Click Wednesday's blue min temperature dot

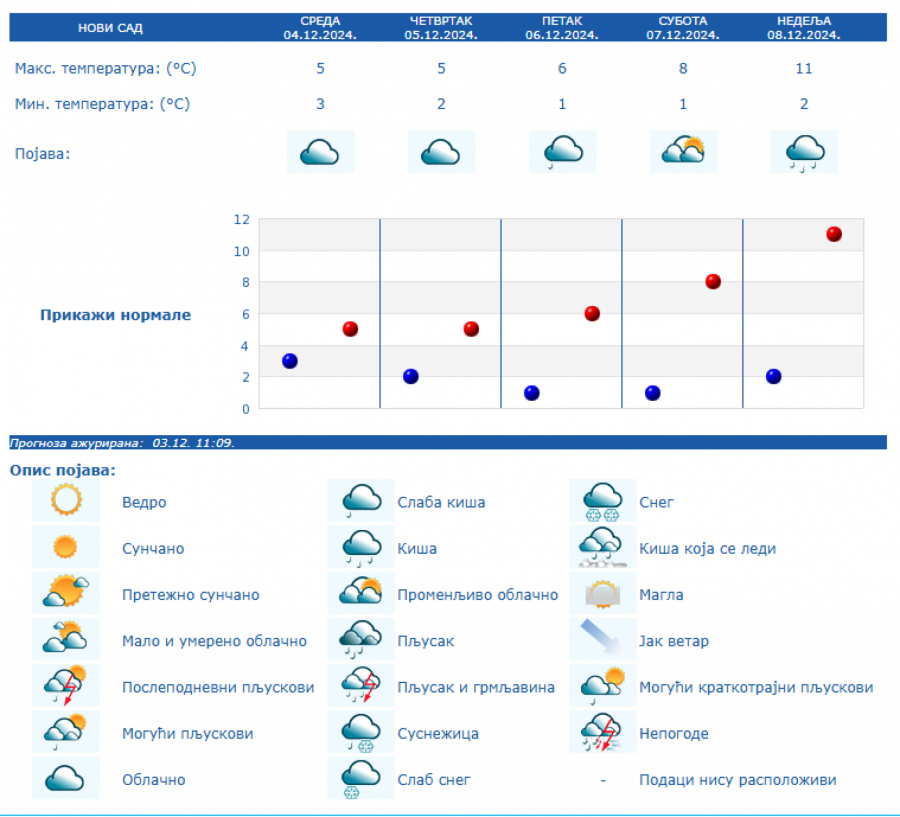coord(290,361)
